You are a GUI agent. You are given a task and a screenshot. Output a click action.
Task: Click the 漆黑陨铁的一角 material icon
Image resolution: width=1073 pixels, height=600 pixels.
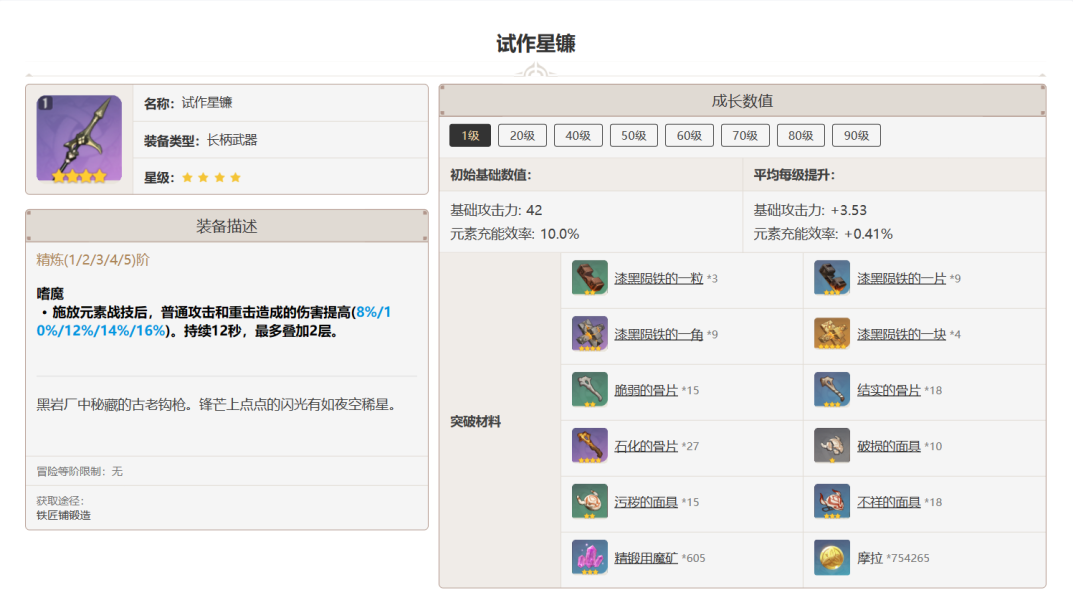589,334
